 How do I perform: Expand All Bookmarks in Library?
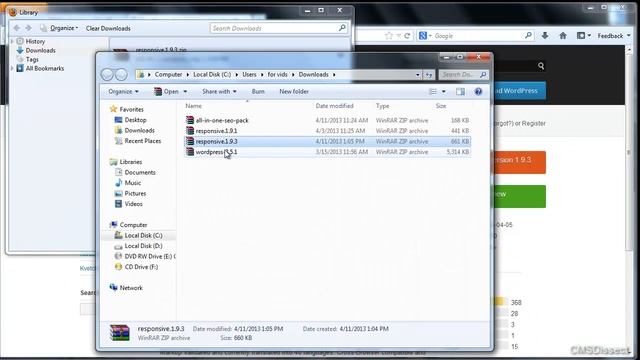point(12,69)
